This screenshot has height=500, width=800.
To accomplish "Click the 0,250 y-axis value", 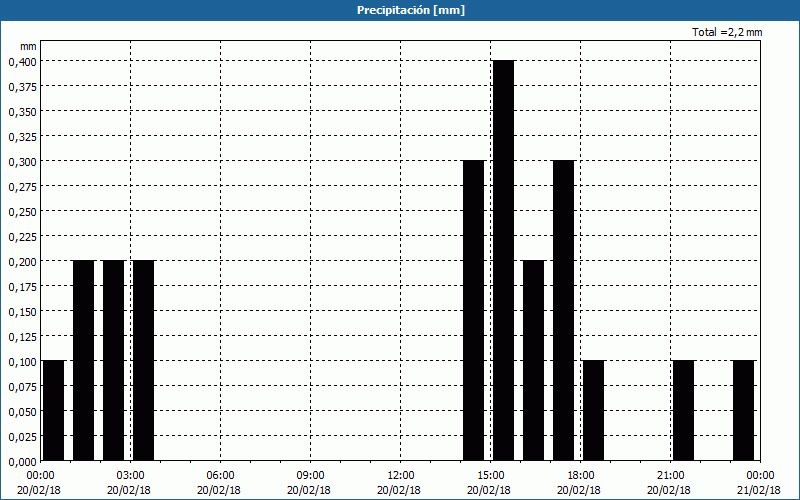I will [22, 212].
